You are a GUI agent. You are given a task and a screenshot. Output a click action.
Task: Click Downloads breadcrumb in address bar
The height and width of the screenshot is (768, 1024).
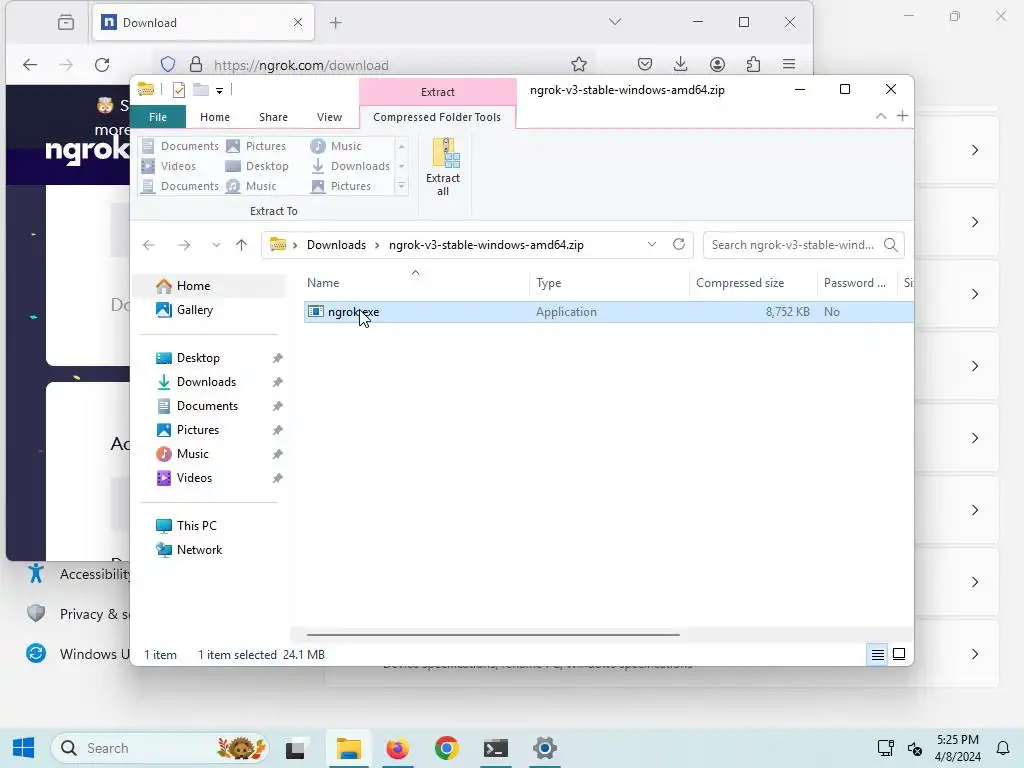pos(336,245)
